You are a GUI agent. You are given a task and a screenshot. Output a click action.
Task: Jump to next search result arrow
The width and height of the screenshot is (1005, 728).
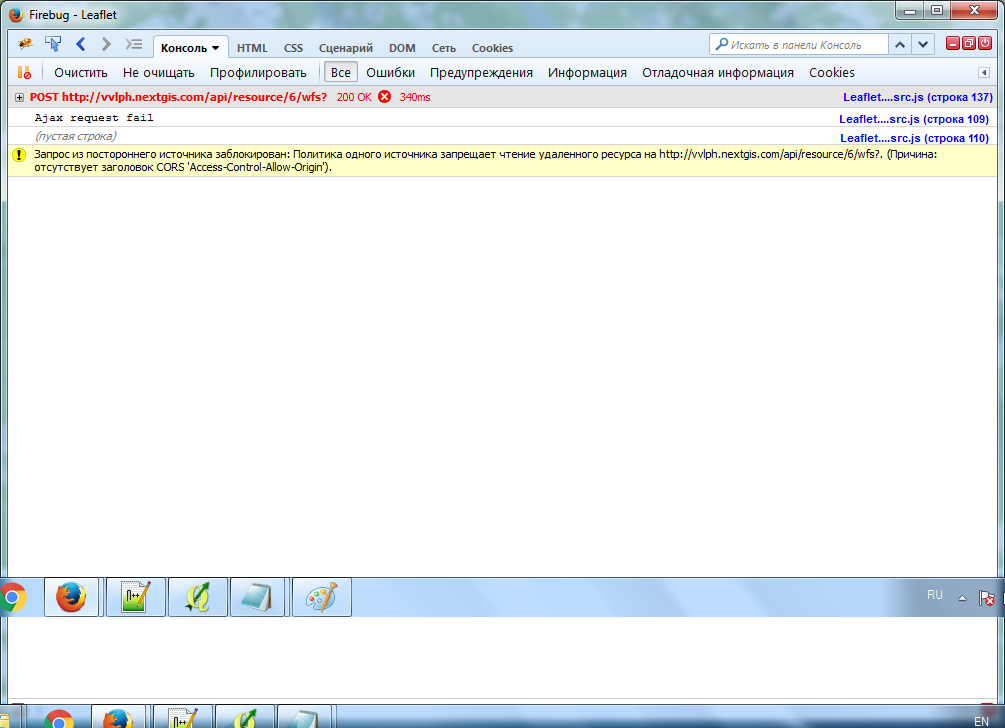(923, 45)
